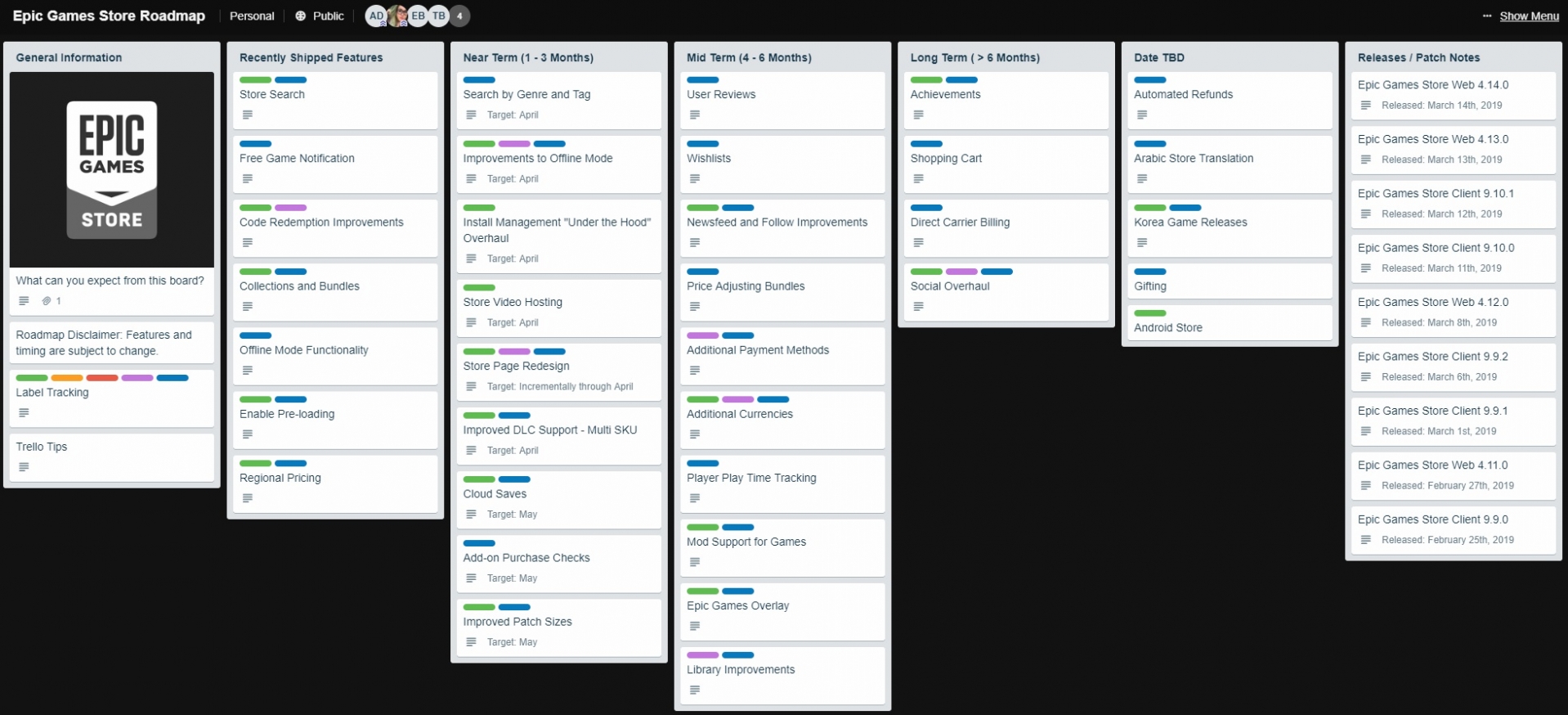Click the Long Term (> 6 Months) list header
1568x715 pixels.
(x=975, y=57)
